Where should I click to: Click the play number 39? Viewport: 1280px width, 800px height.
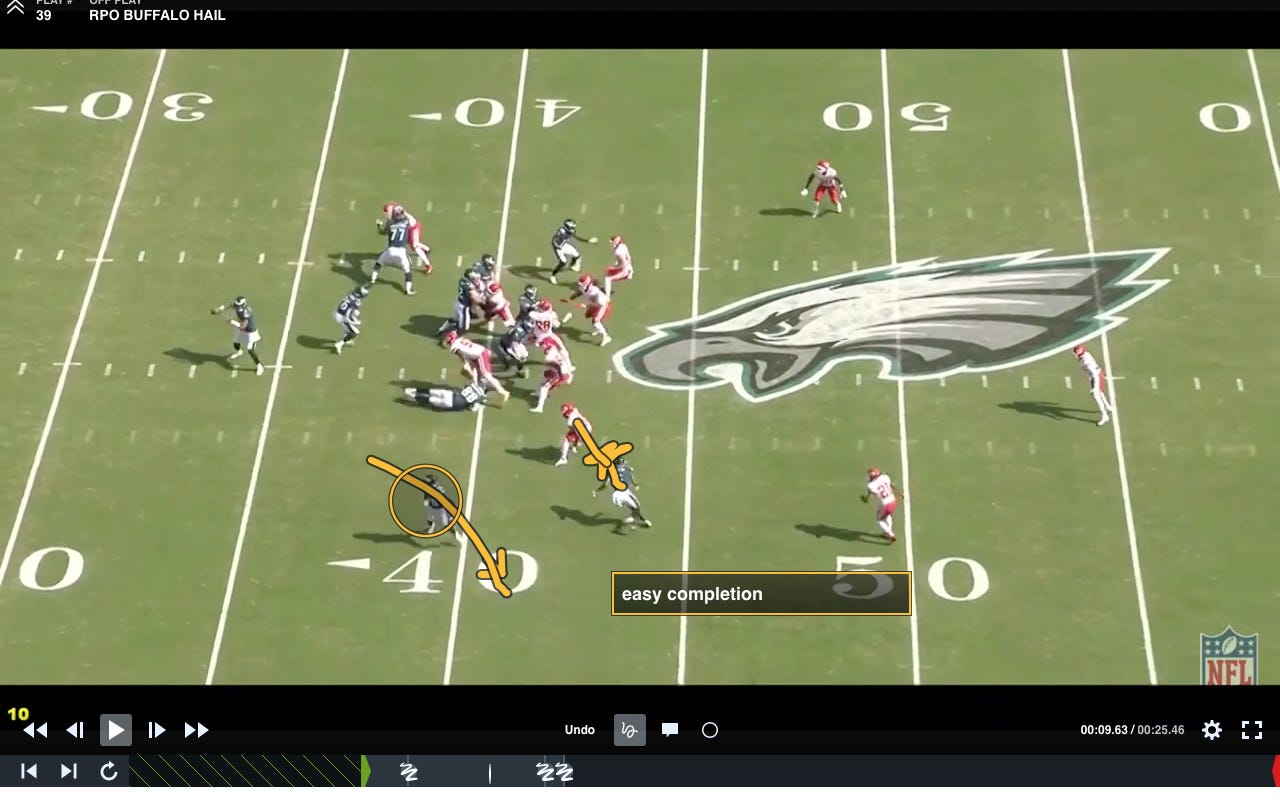(x=44, y=16)
